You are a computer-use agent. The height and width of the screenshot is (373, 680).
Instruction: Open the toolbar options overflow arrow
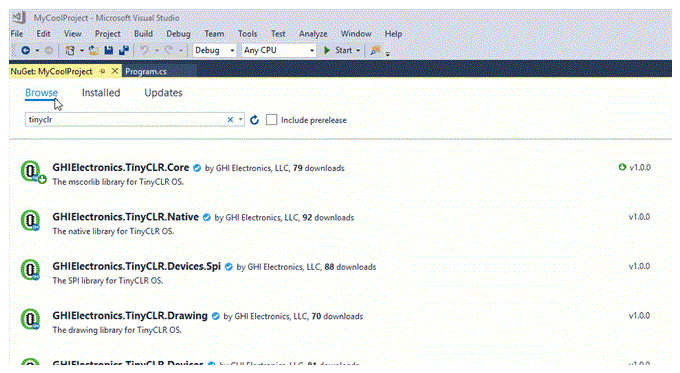coord(388,53)
